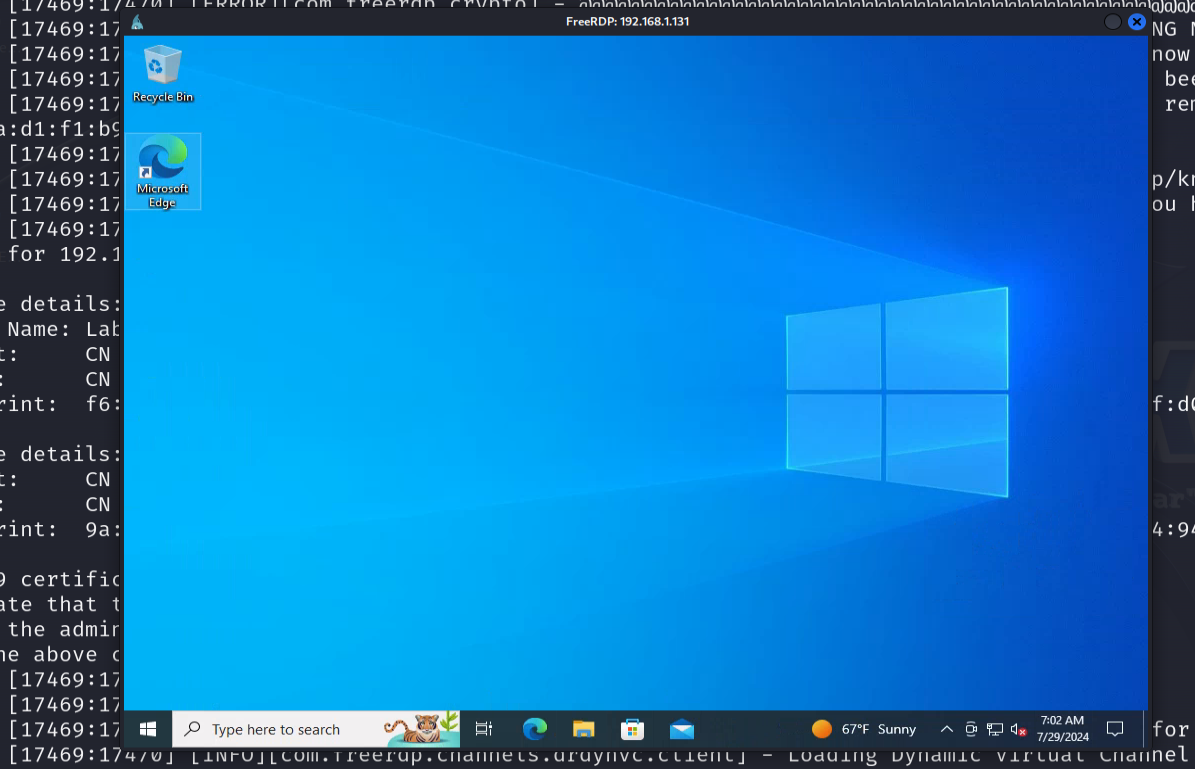The image size is (1195, 769).
Task: Click the microphone icon in the system tray
Action: [970, 729]
